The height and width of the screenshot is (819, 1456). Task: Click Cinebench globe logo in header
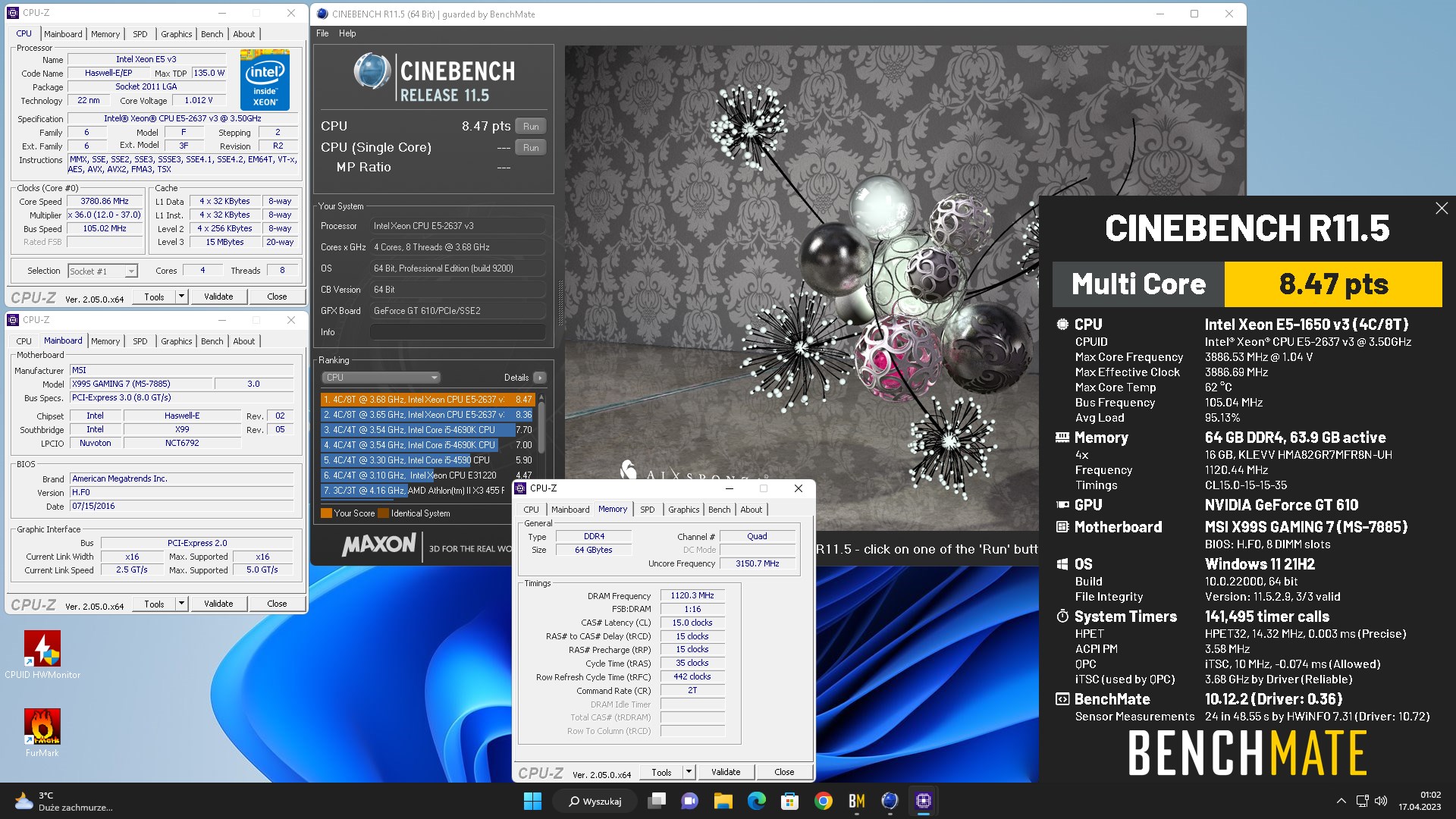(372, 72)
